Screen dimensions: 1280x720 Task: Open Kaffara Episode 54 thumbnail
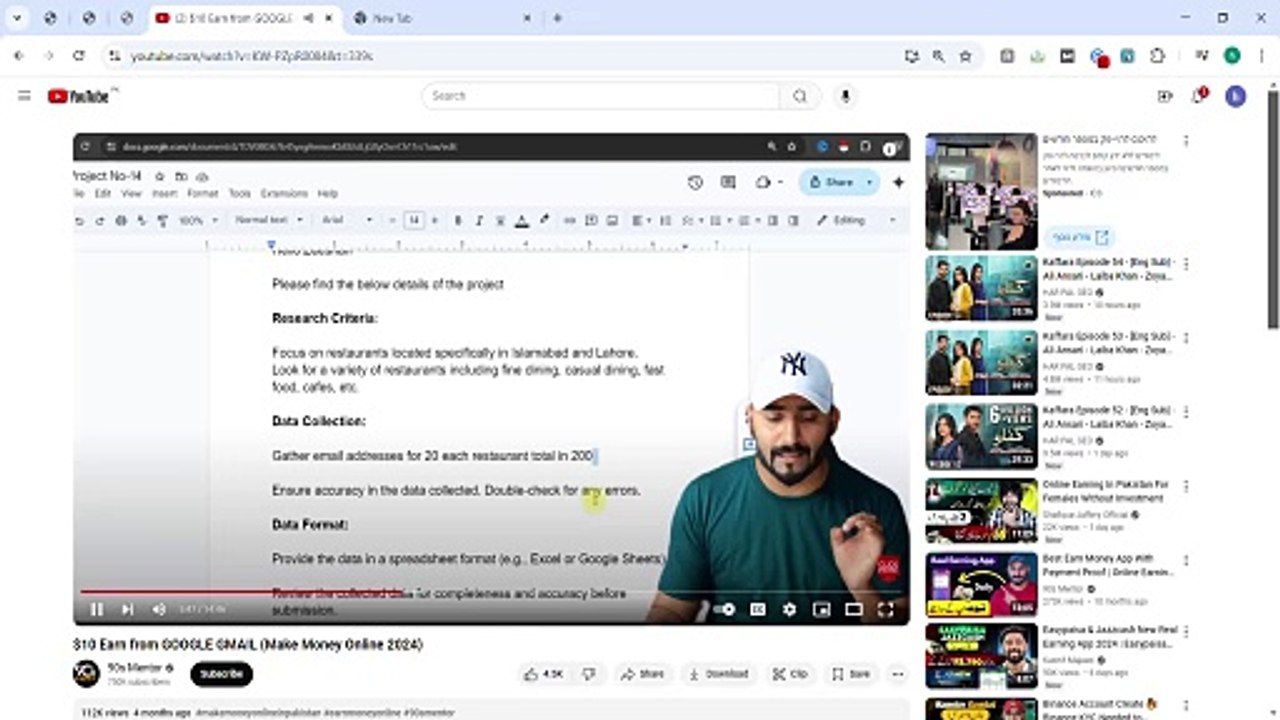pos(981,288)
